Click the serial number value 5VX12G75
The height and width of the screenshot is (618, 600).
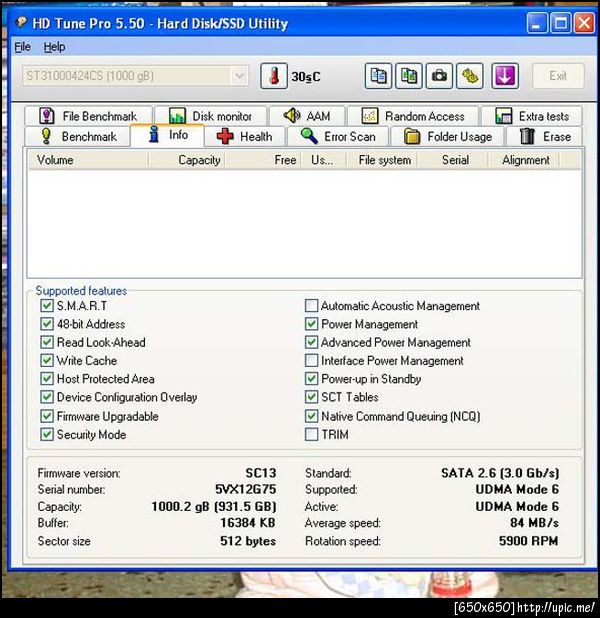point(245,489)
